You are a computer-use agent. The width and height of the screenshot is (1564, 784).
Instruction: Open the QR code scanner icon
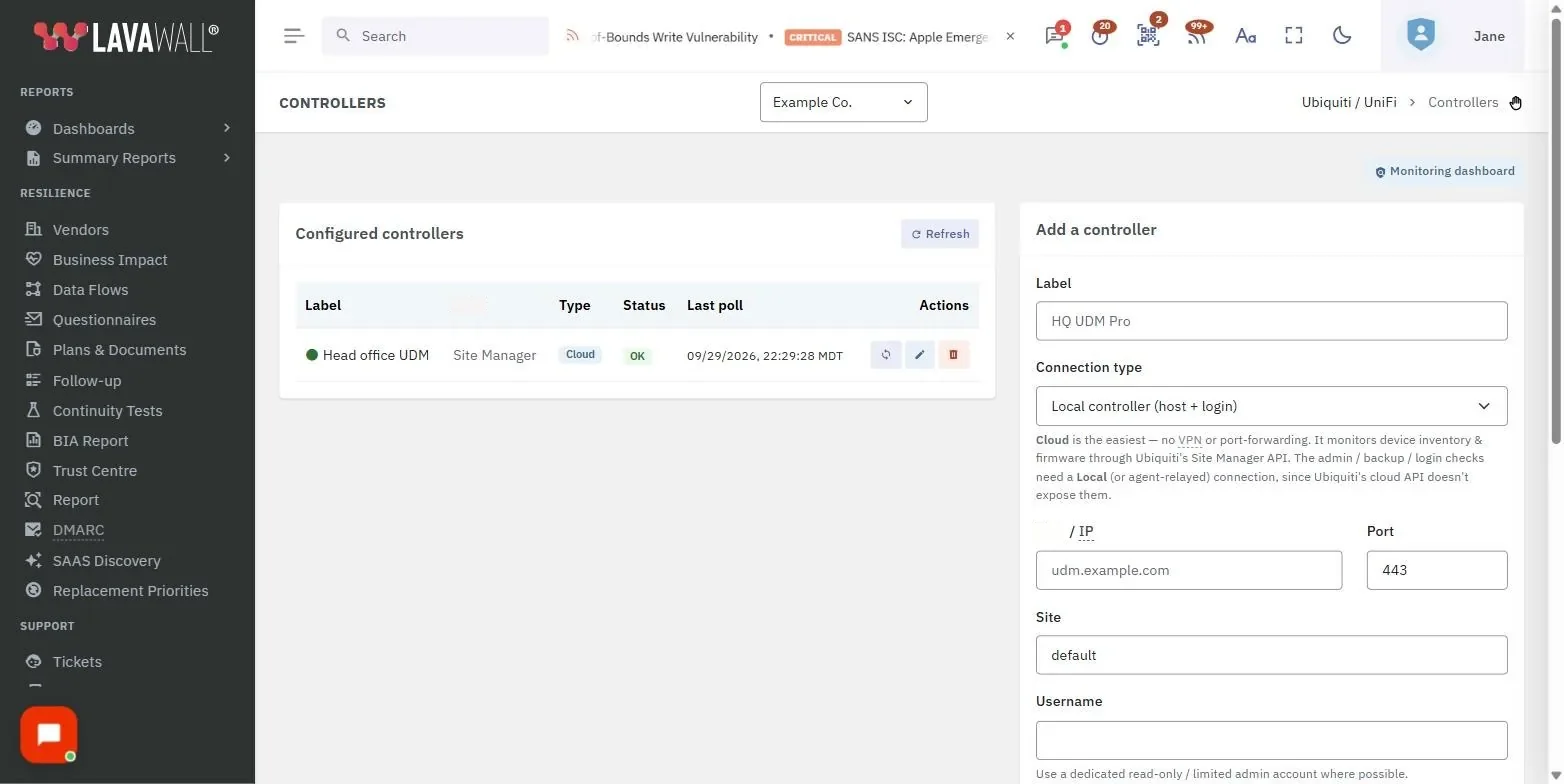tap(1148, 35)
